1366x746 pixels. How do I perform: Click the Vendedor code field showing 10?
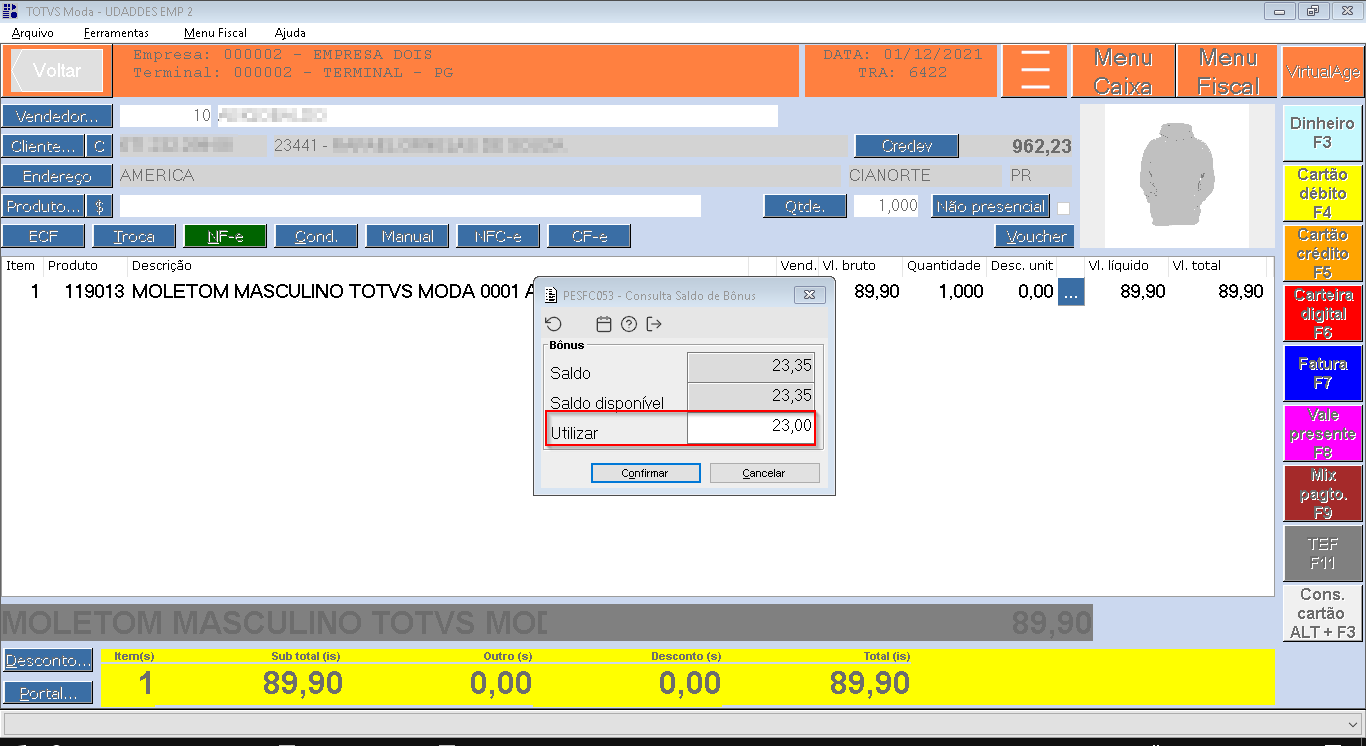point(166,116)
